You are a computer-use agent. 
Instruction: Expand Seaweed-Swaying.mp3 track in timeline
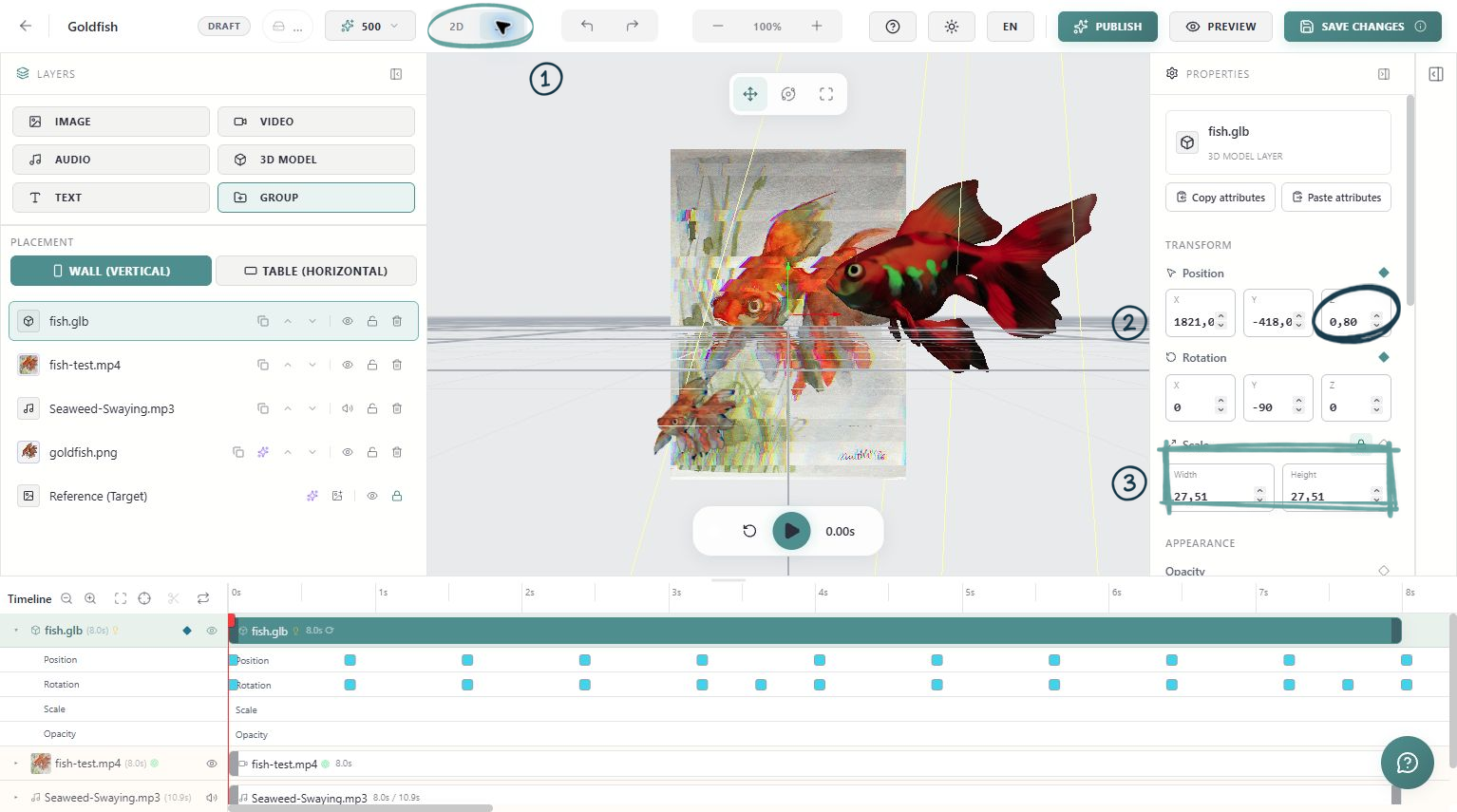[16, 798]
